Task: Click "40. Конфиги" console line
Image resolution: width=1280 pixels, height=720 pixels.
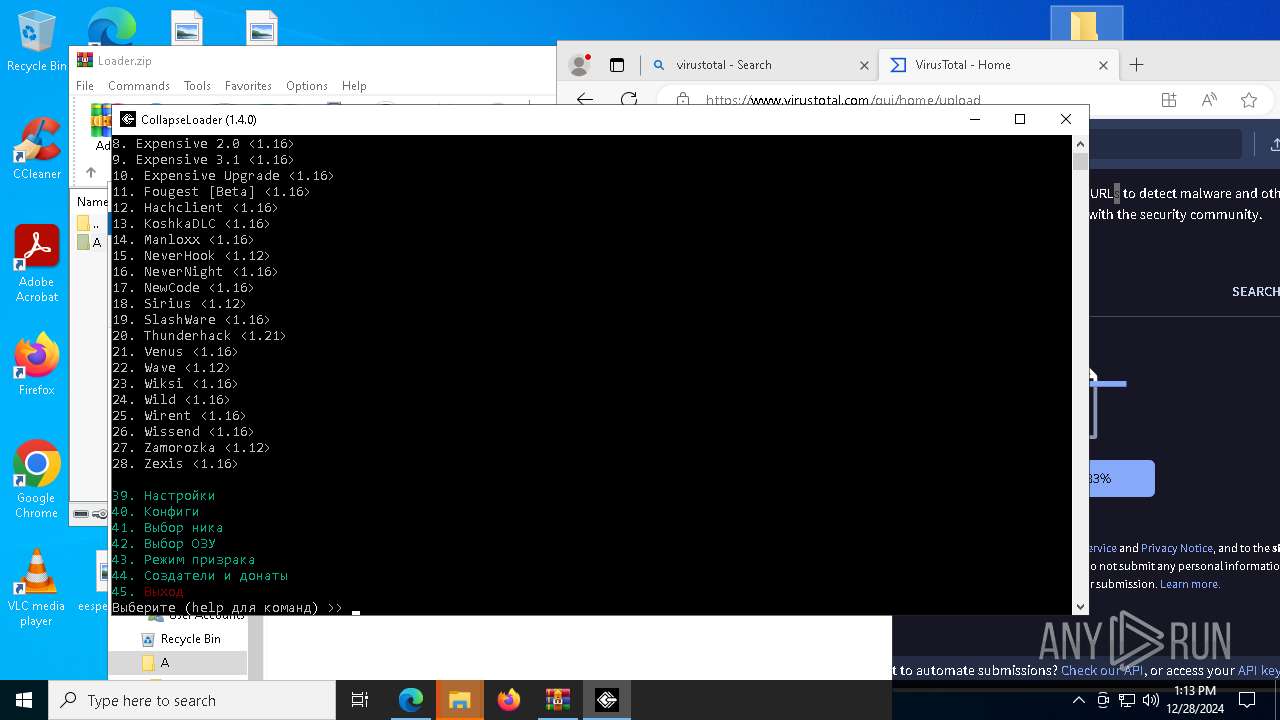Action: pyautogui.click(x=155, y=512)
